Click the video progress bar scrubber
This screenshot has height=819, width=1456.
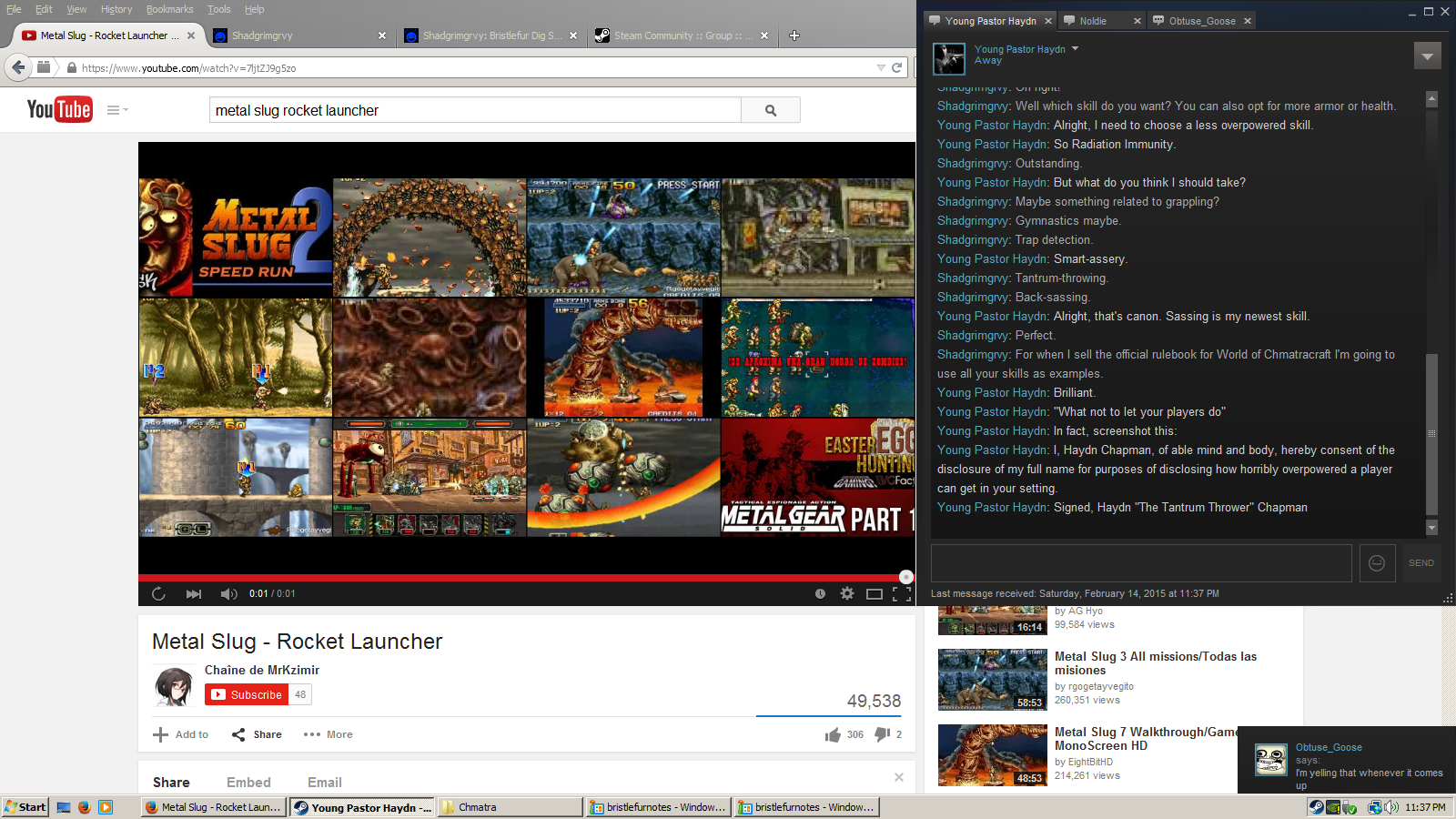(x=905, y=577)
